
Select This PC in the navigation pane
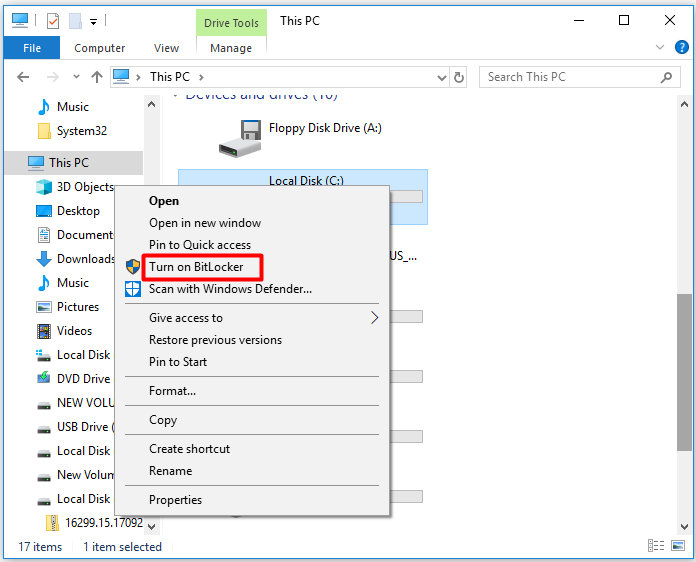point(74,163)
